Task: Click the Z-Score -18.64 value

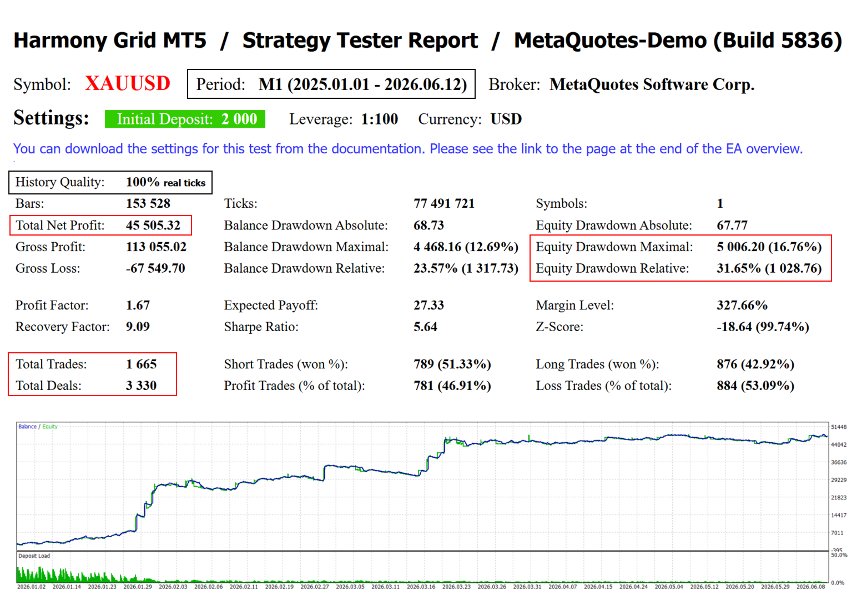Action: tap(763, 327)
